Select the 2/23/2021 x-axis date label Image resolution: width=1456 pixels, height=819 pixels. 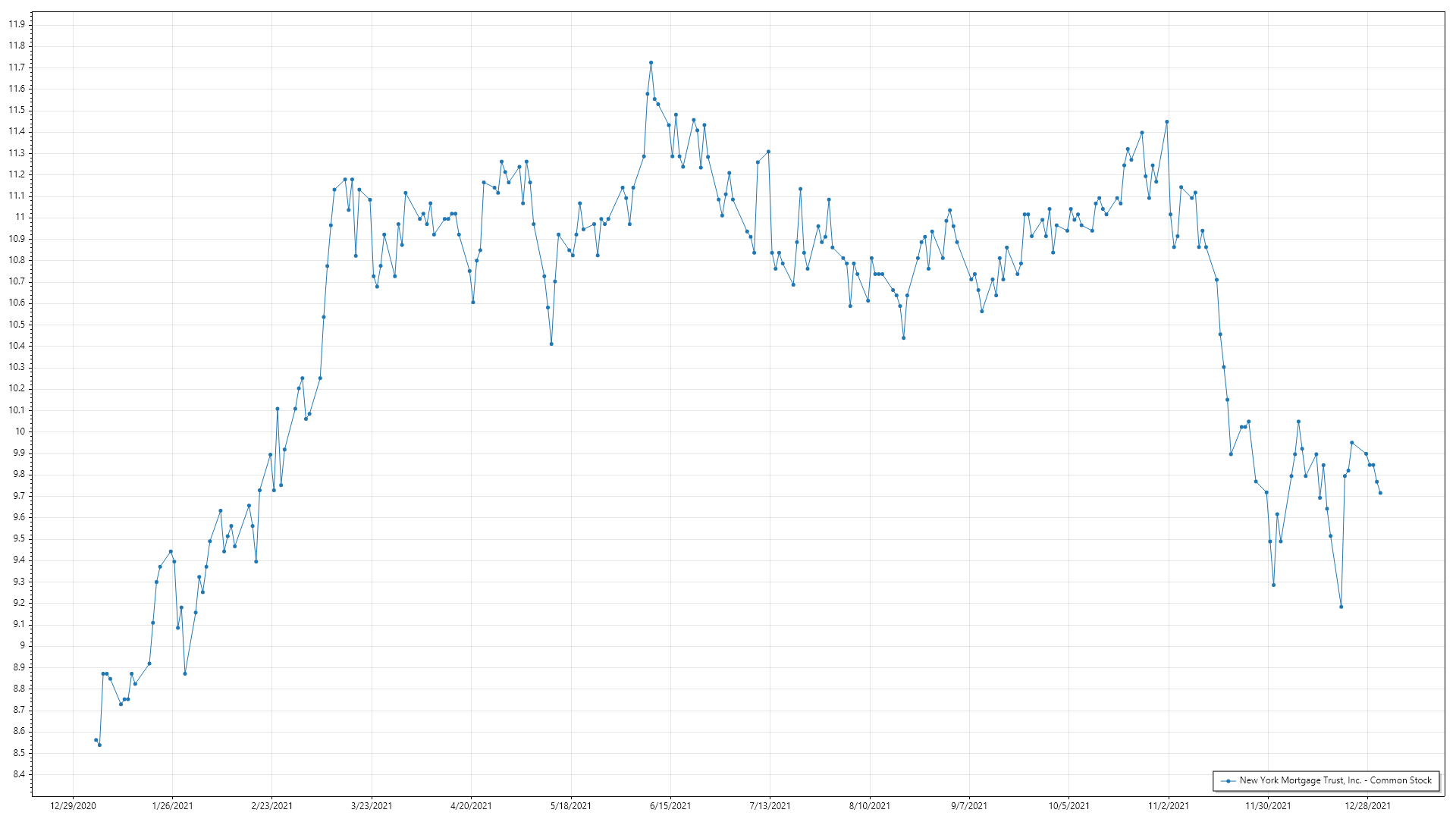(271, 805)
